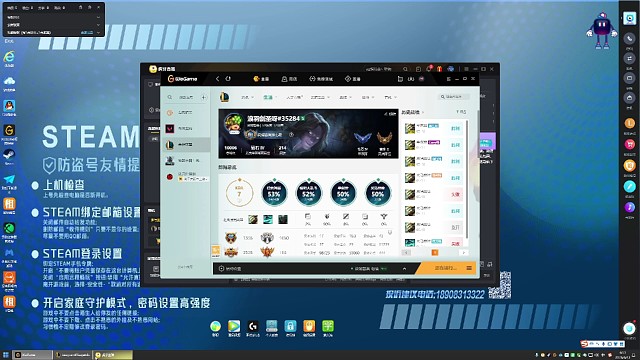Click the notification bell with red badge
This screenshot has width=640, height=360.
[x=429, y=69]
